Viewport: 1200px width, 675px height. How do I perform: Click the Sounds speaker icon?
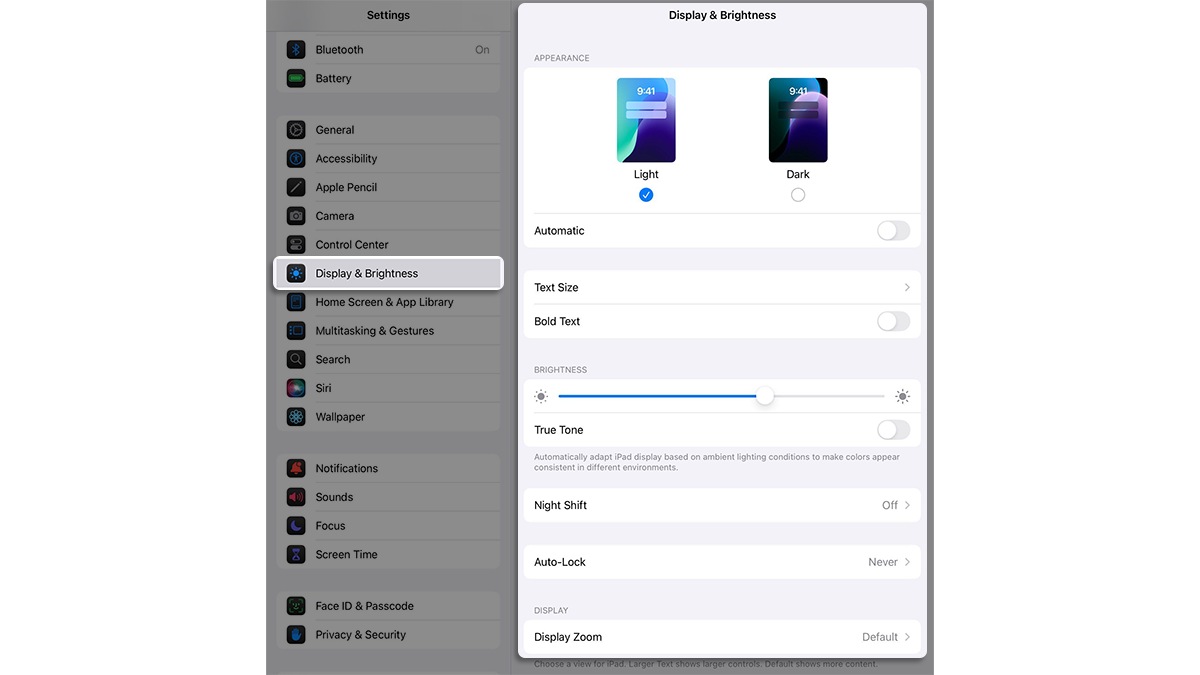[x=296, y=497]
